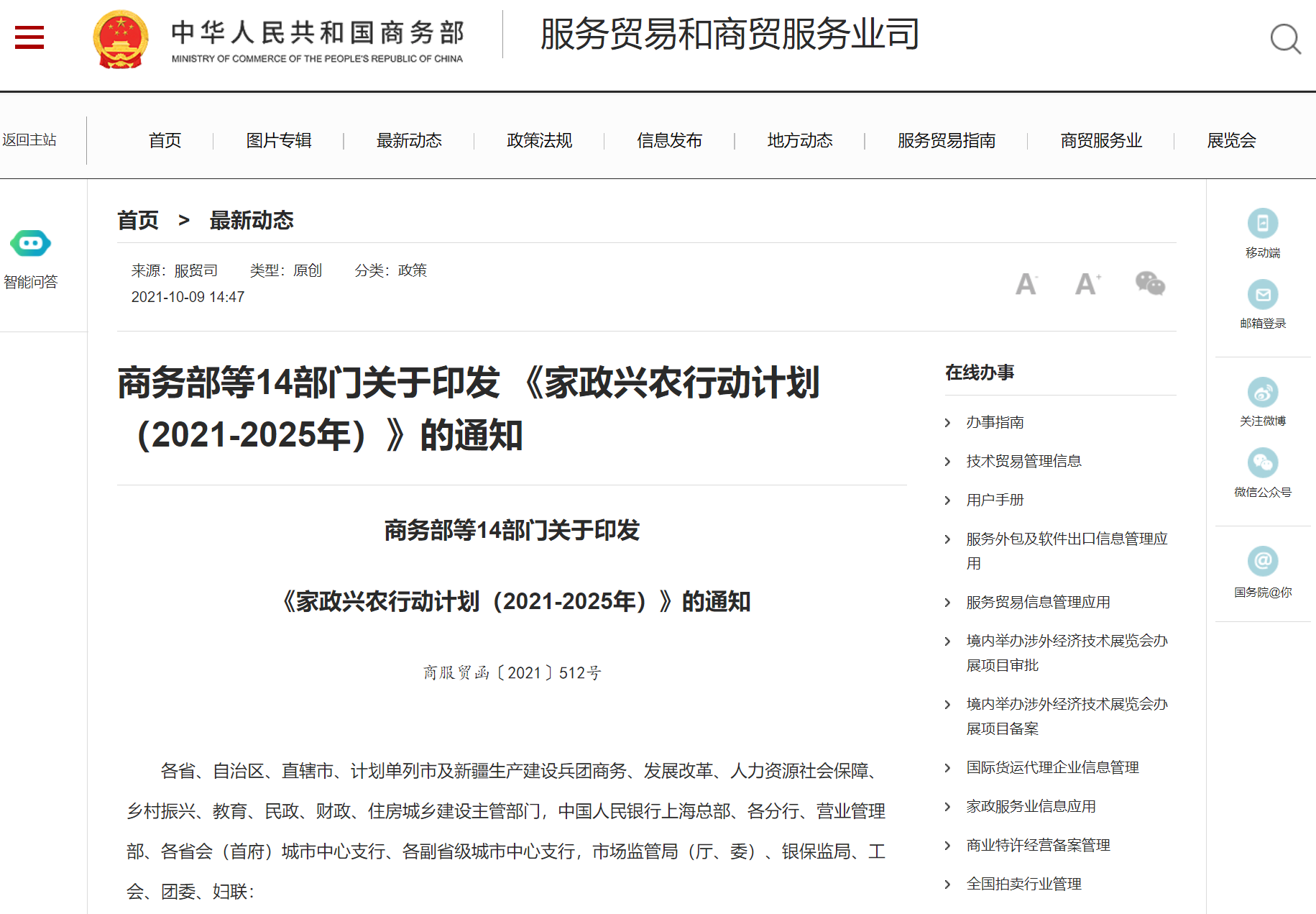Return to main site via 返回主站
1316x914 pixels.
tap(29, 140)
